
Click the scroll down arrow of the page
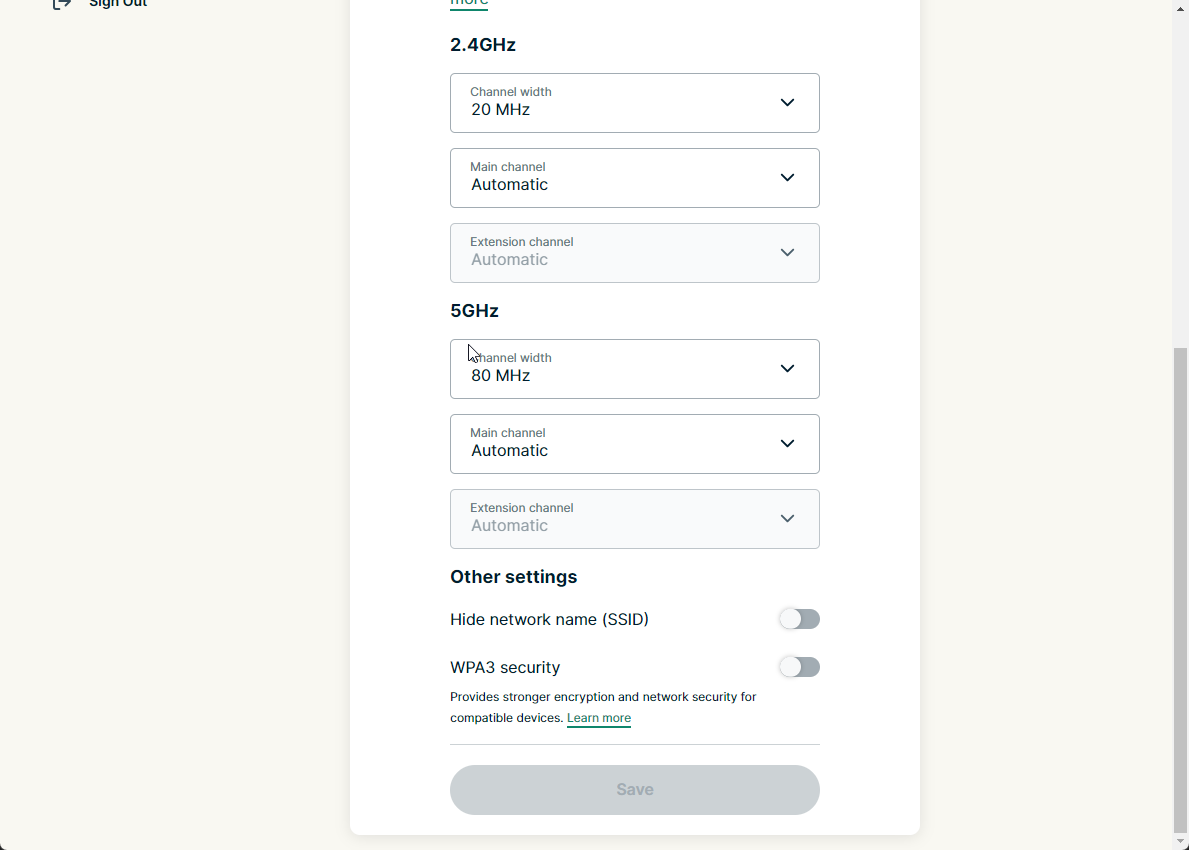point(1180,841)
